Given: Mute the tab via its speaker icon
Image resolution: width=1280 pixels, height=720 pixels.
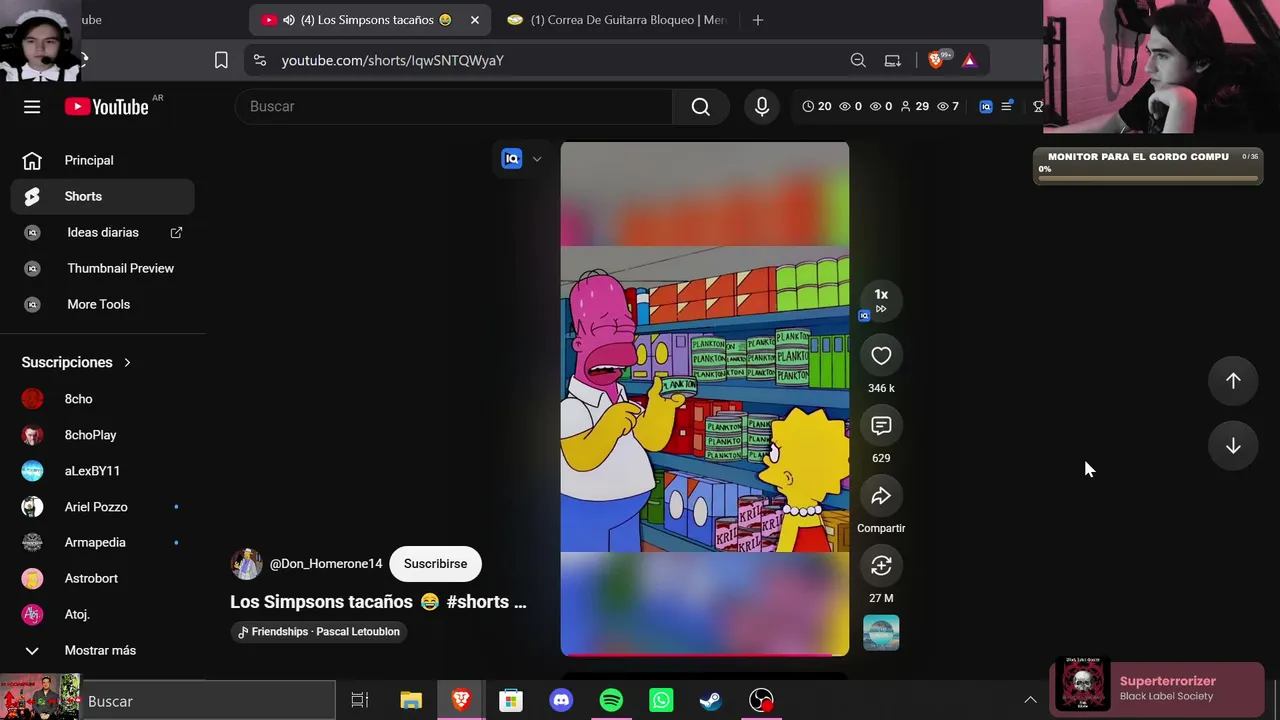Looking at the screenshot, I should (289, 20).
